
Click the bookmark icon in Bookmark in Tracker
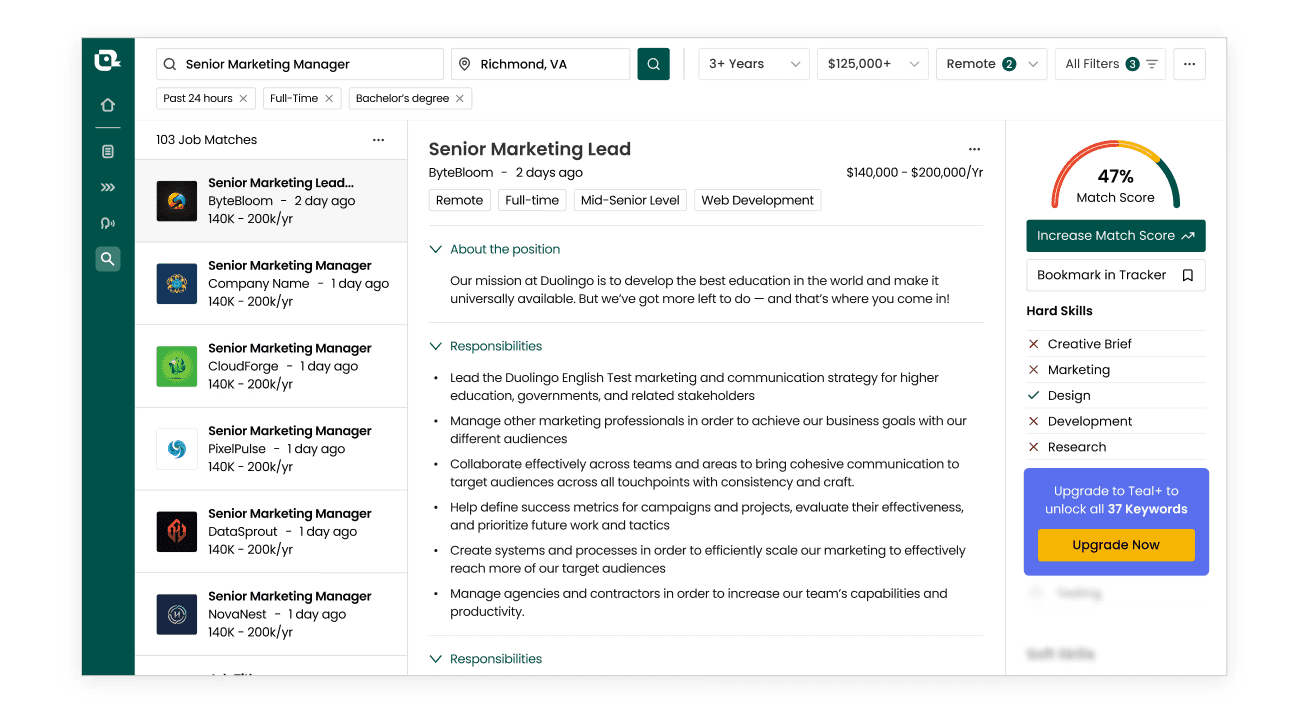click(x=1188, y=275)
